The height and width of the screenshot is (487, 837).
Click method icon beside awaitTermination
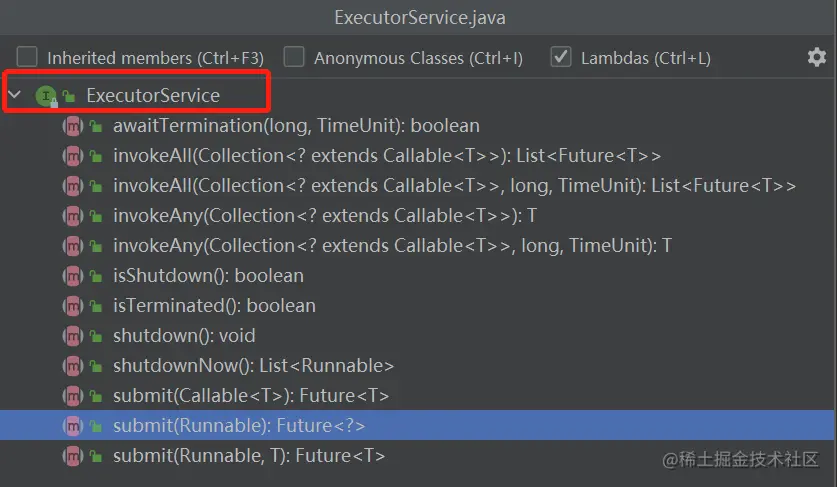(x=73, y=126)
